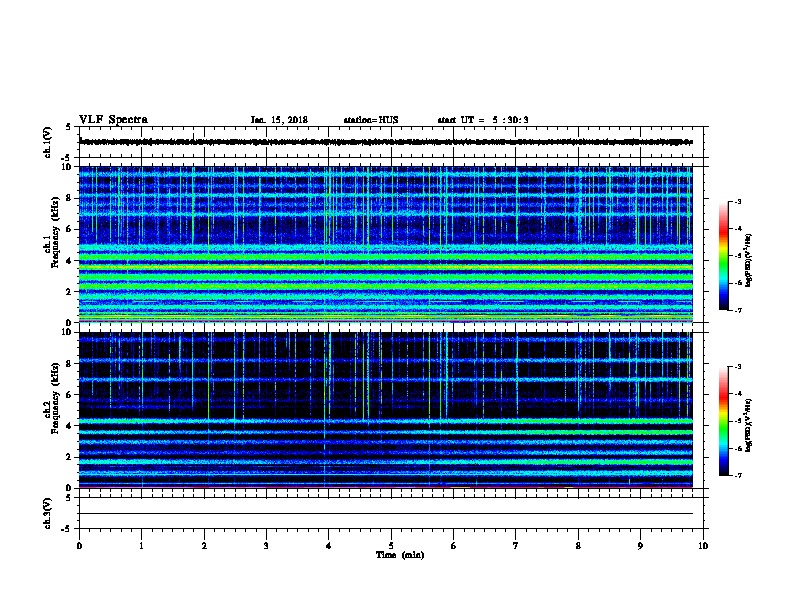Click the "VLF Spectra" plot title
The width and height of the screenshot is (792, 612).
[x=113, y=120]
